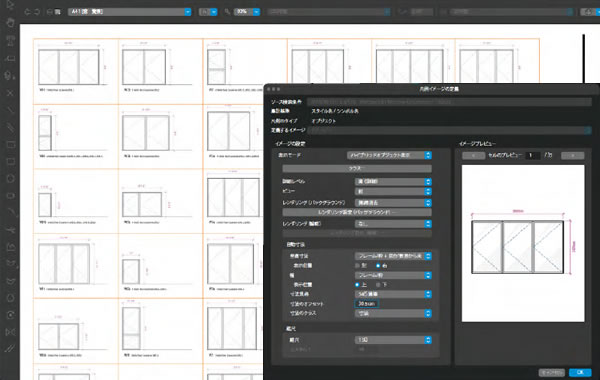The width and height of the screenshot is (600, 380).
Task: Select the Rounded Rectangle tool
Action: pos(11,161)
